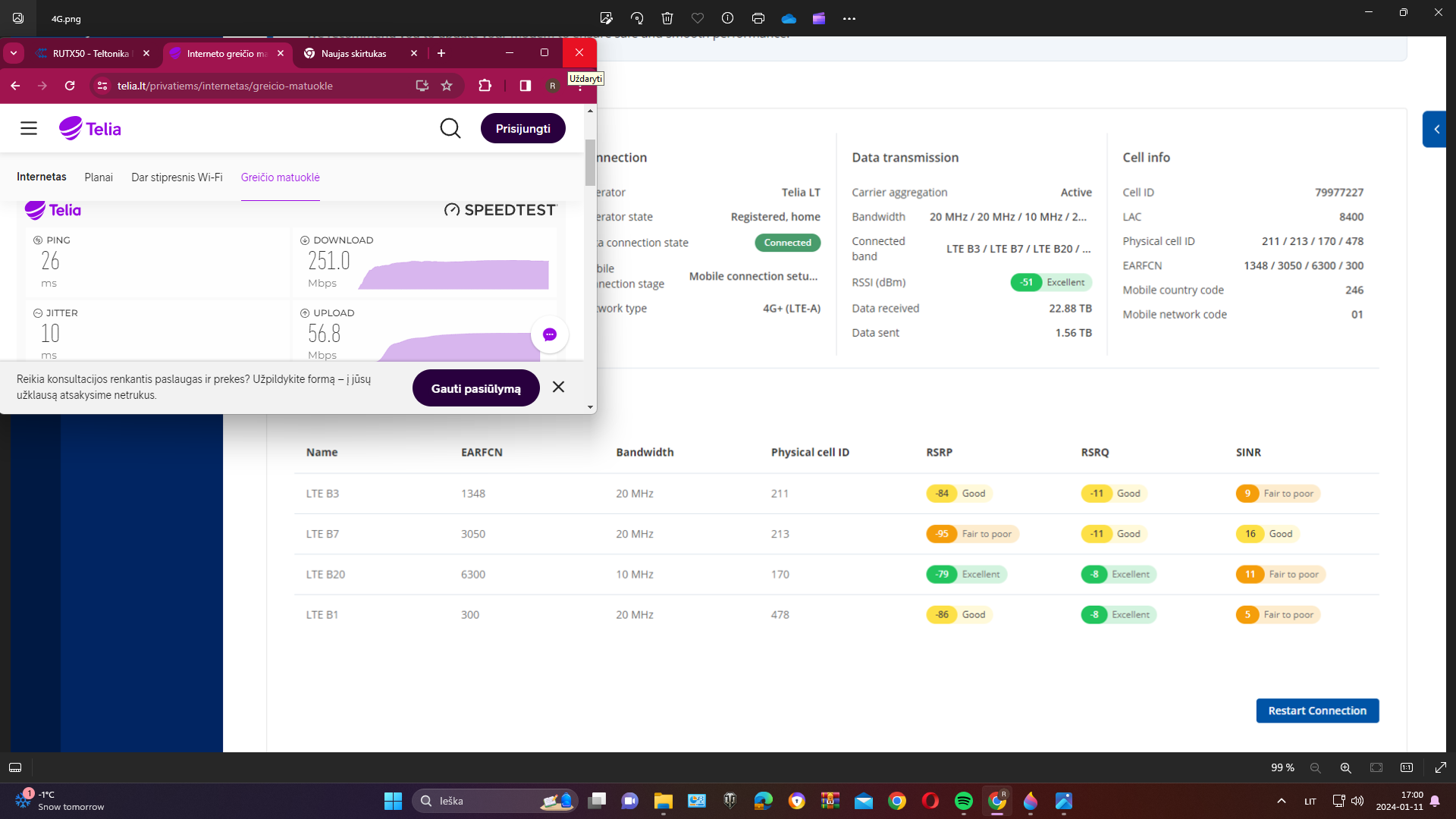The width and height of the screenshot is (1456, 819).
Task: Open the Chrome extensions puzzle icon
Action: 485,86
